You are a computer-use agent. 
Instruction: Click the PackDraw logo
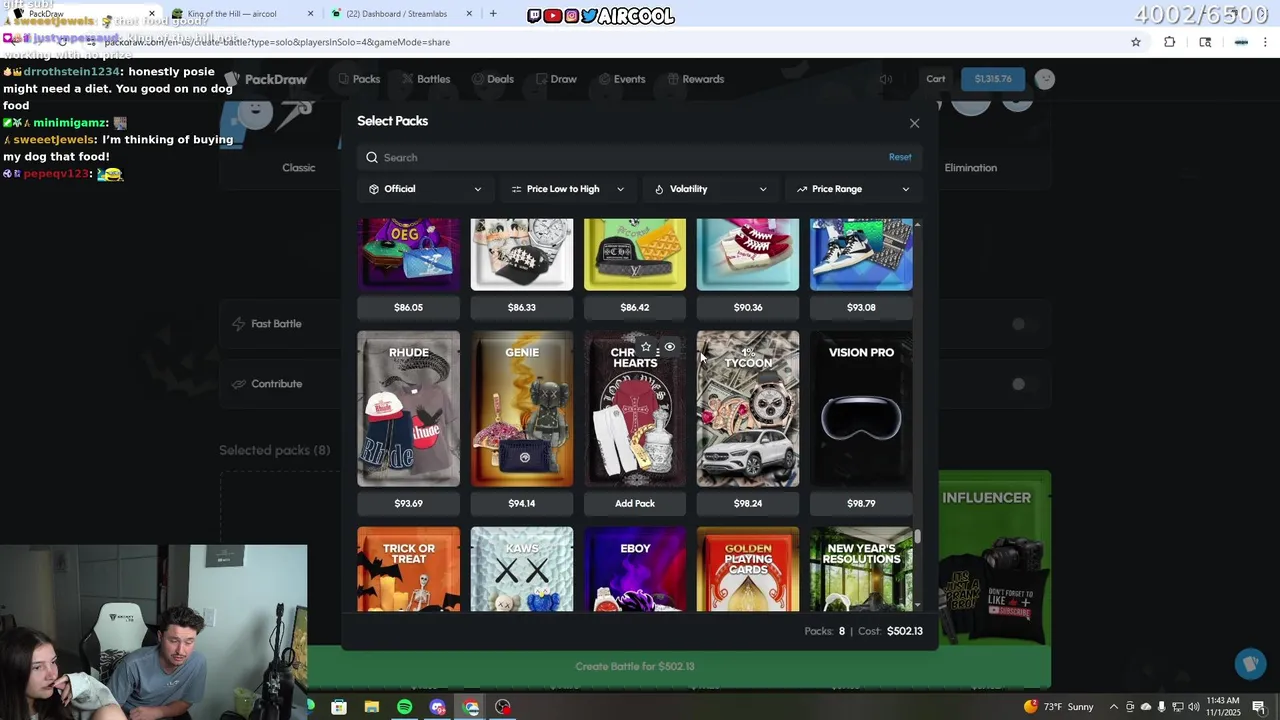pyautogui.click(x=266, y=79)
